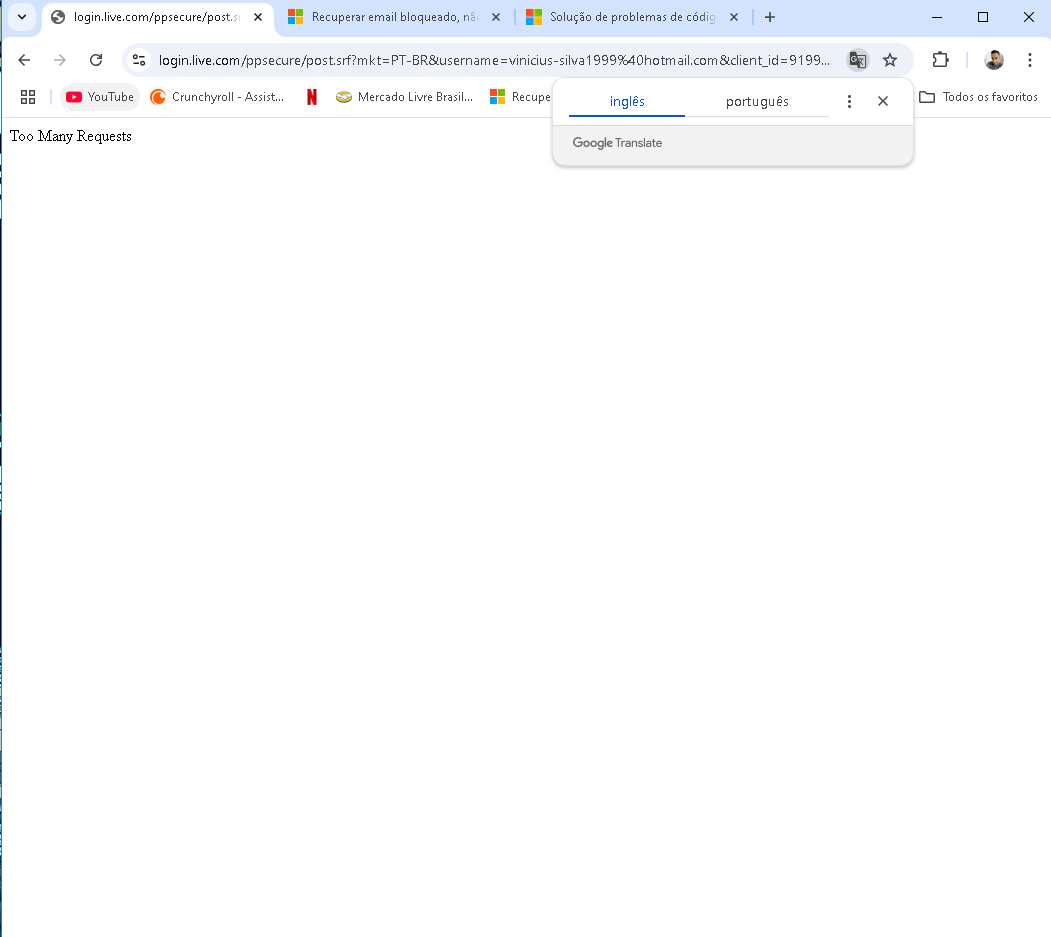Open Crunchyroll bookmark
This screenshot has width=1051, height=937.
point(217,97)
